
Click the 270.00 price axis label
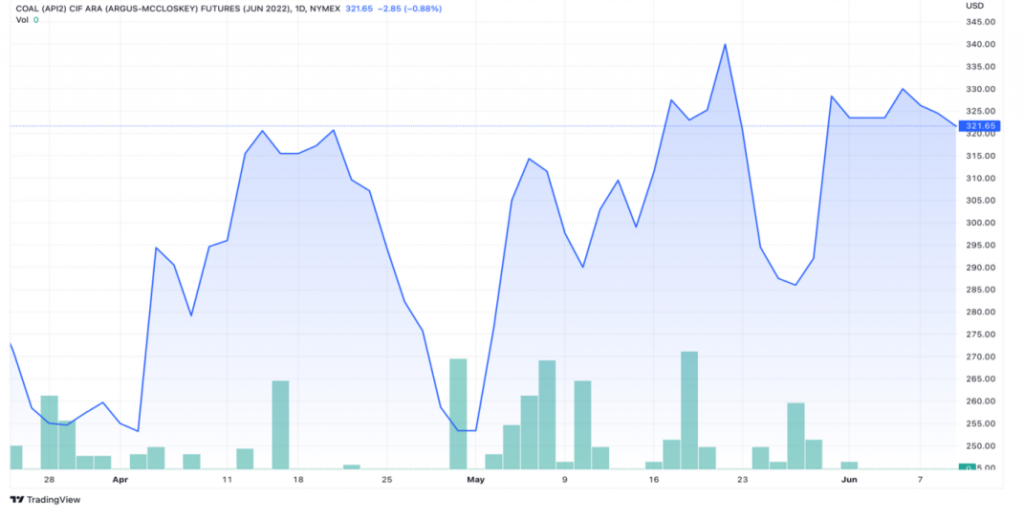tap(980, 357)
